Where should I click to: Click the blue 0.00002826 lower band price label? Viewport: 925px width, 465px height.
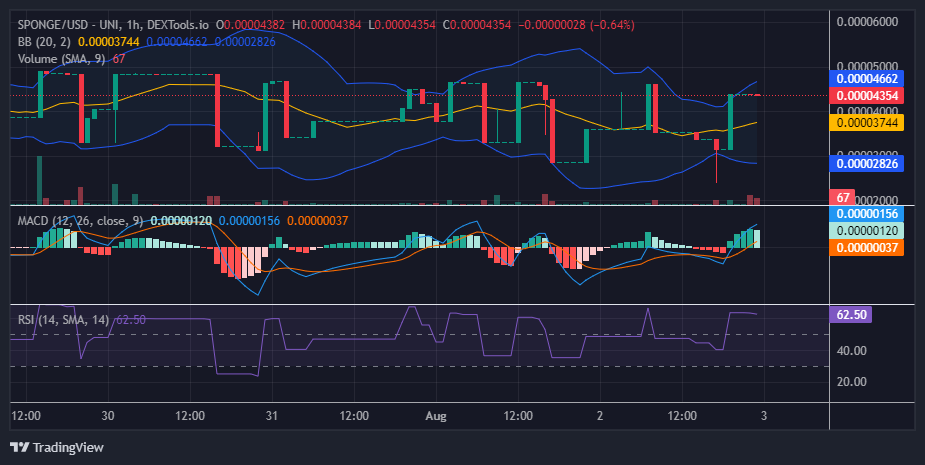tap(867, 163)
